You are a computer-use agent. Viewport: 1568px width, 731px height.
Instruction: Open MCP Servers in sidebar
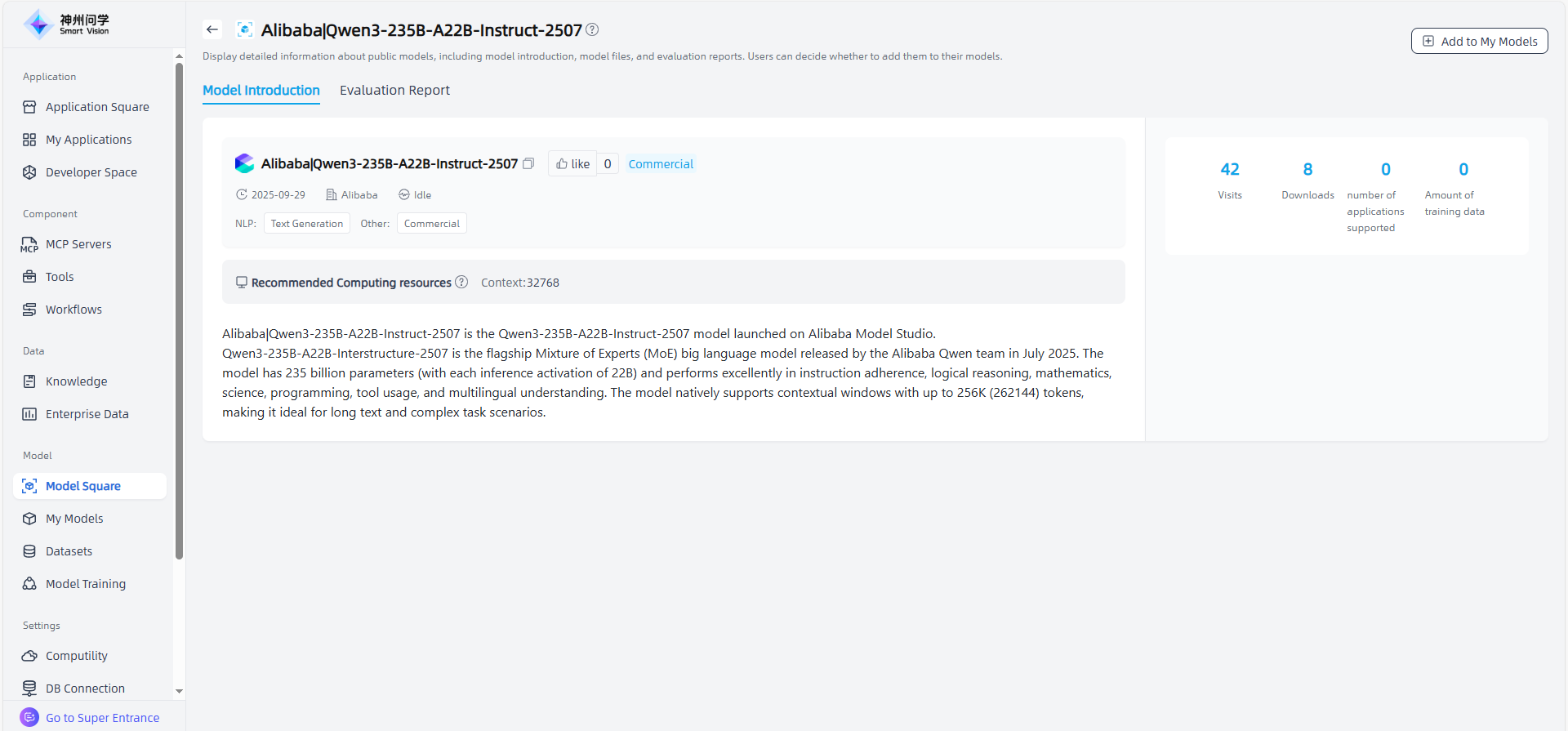pyautogui.click(x=78, y=244)
